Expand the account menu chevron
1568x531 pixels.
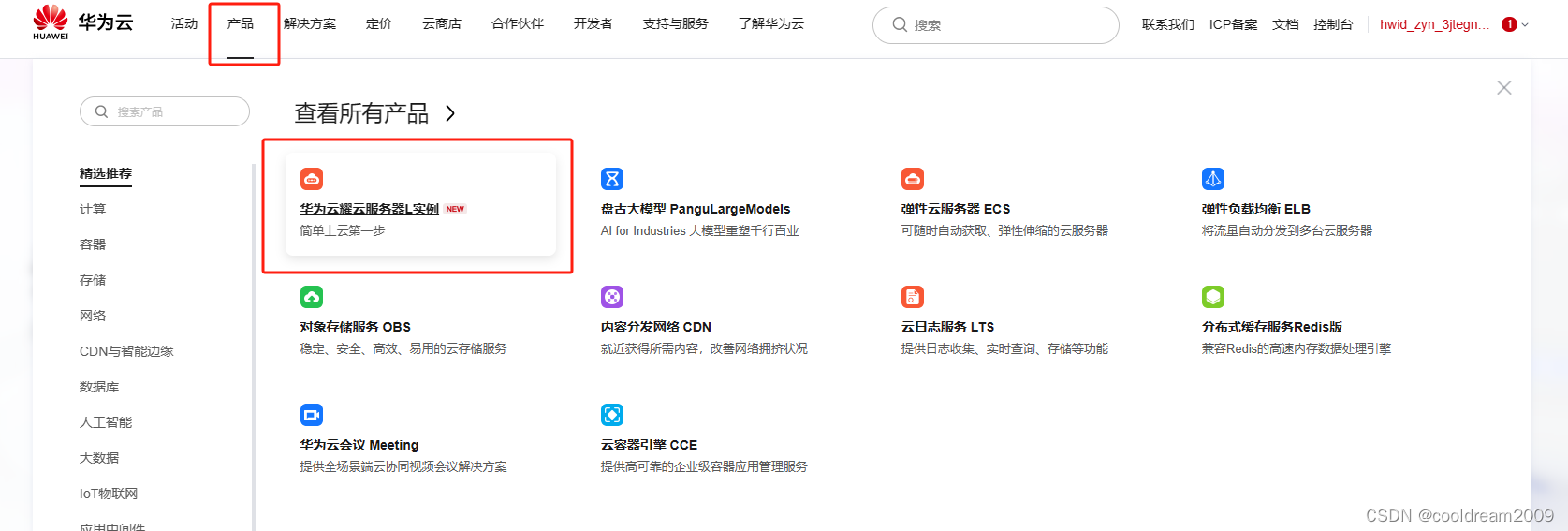[1525, 24]
